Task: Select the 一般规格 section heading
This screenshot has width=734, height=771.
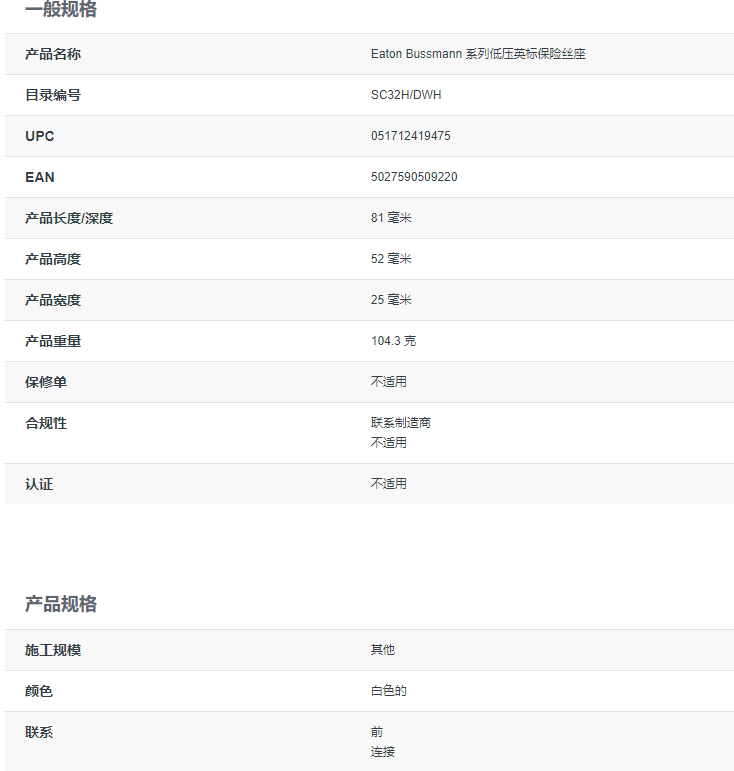Action: (61, 9)
